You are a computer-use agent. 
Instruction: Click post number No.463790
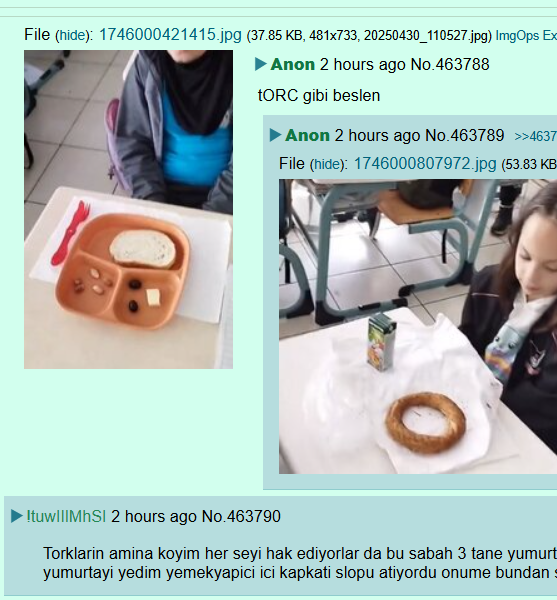(x=241, y=516)
